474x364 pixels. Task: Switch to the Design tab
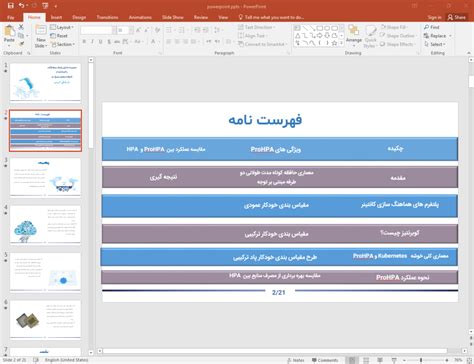click(x=79, y=17)
